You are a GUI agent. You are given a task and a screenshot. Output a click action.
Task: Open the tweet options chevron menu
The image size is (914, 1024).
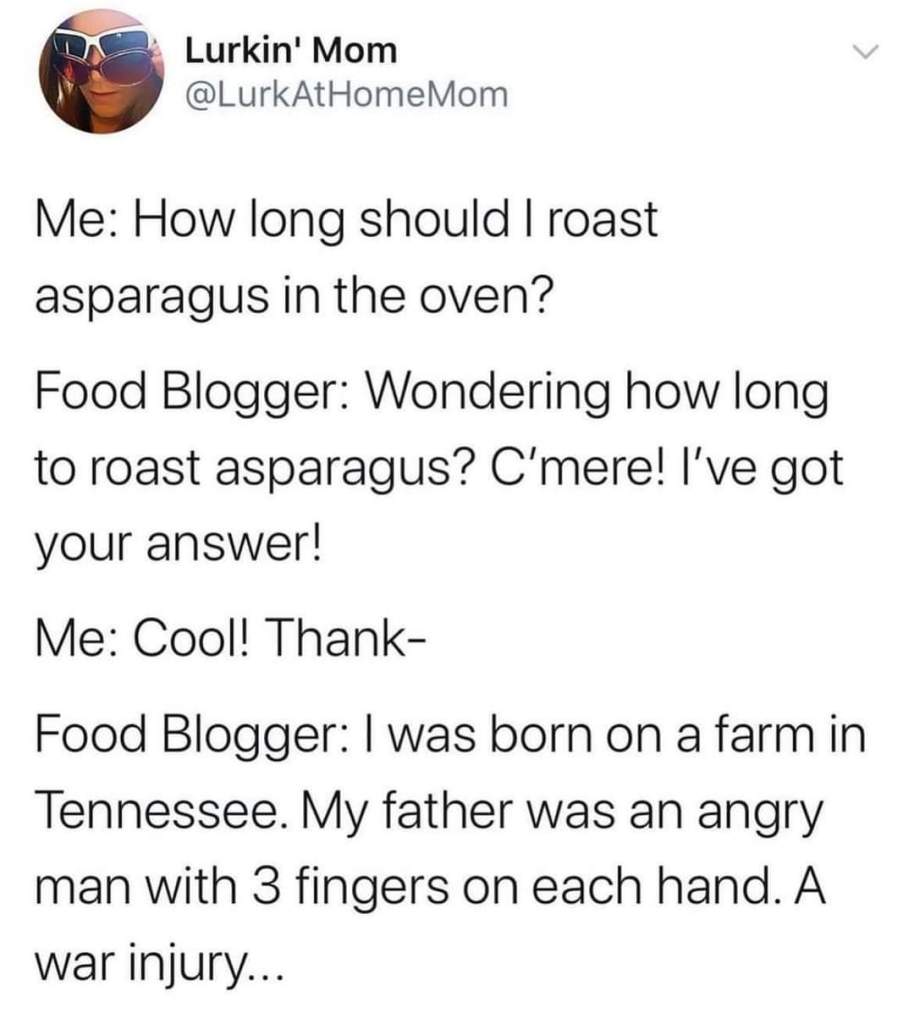(x=868, y=52)
